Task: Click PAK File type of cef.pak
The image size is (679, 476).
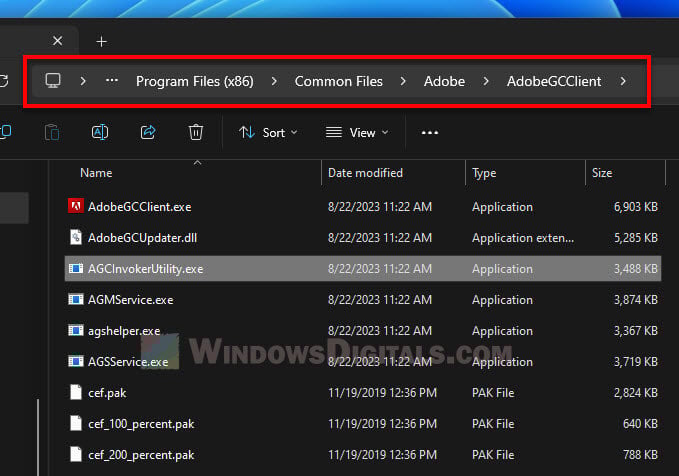Action: pyautogui.click(x=493, y=393)
